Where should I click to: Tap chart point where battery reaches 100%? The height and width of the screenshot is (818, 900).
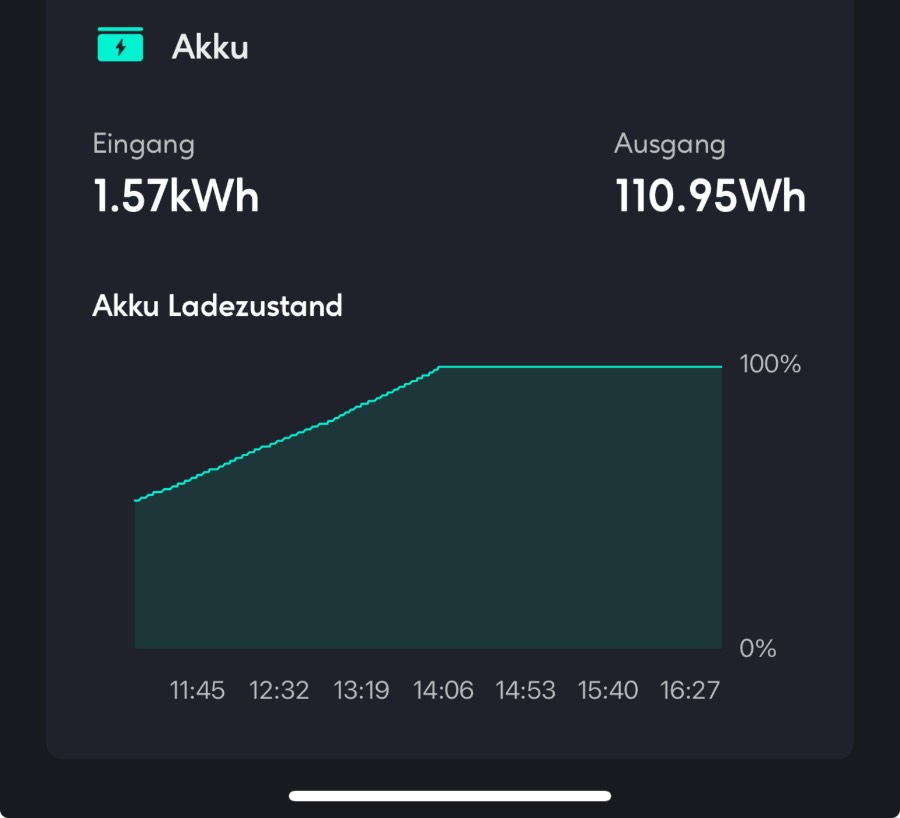[x=440, y=367]
